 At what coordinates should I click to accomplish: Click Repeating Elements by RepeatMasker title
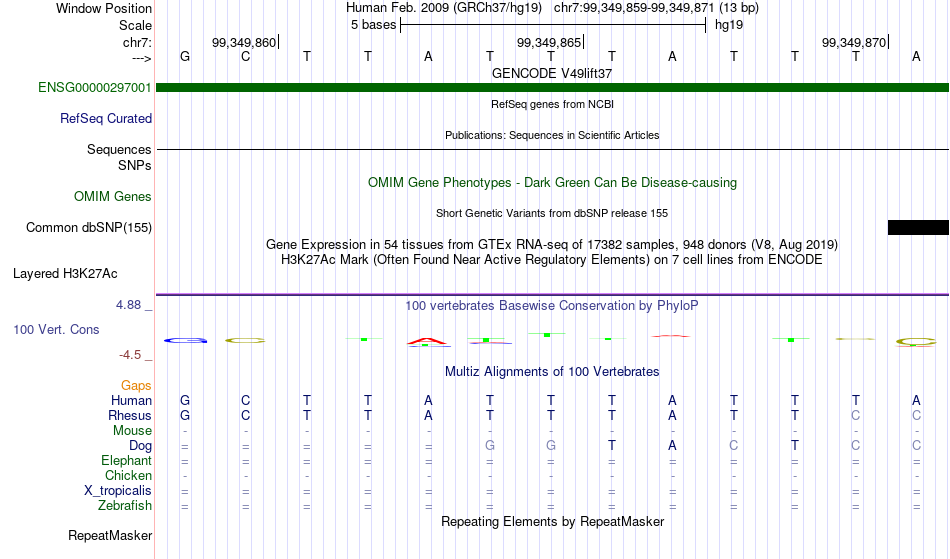(x=552, y=522)
